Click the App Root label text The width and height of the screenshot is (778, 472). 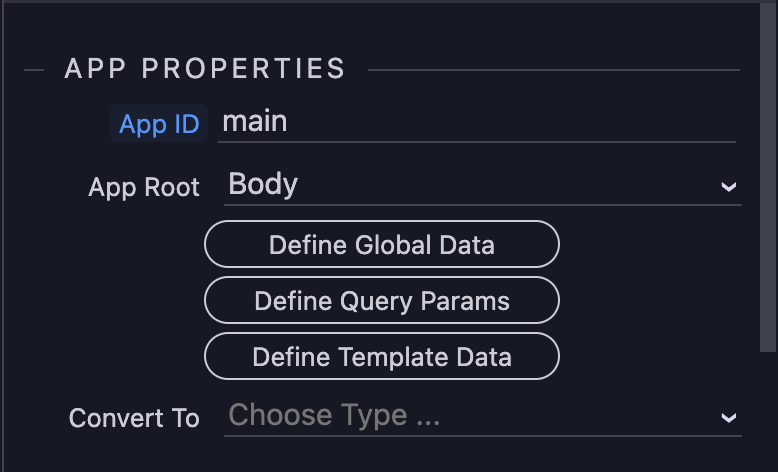pyautogui.click(x=144, y=187)
